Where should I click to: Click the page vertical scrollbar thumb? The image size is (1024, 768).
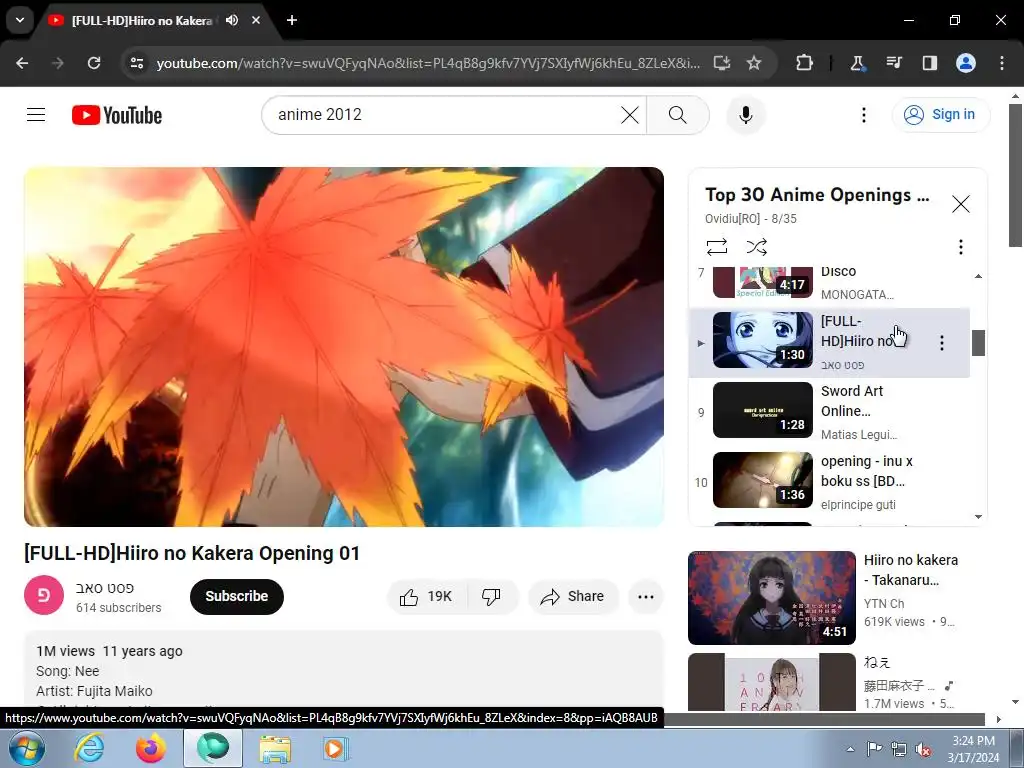click(1015, 174)
